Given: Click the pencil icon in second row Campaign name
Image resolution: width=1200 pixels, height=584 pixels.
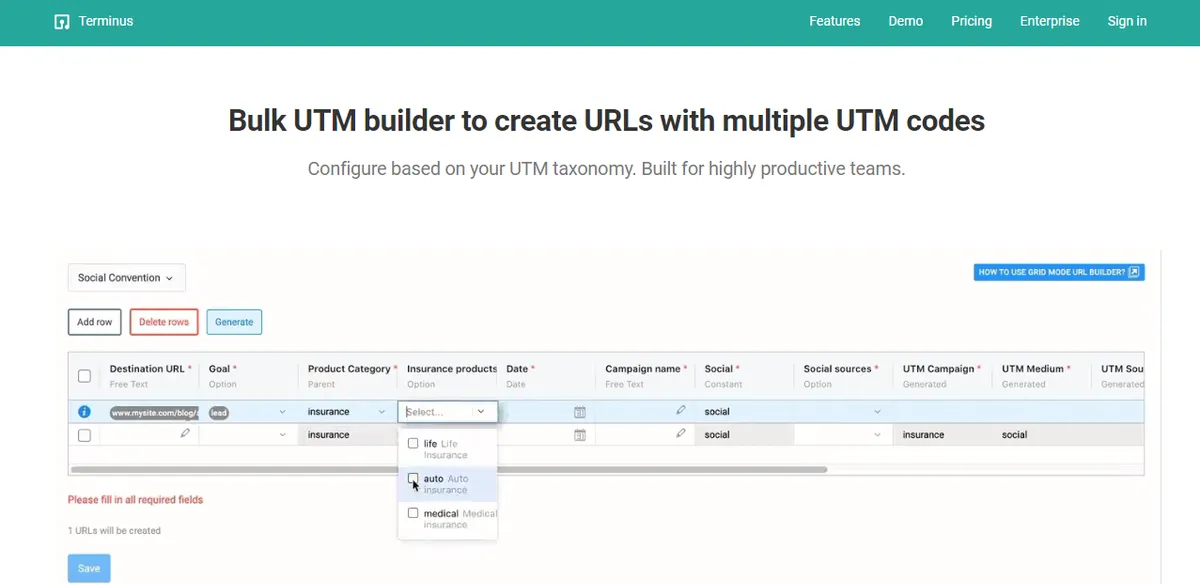Looking at the screenshot, I should (681, 434).
